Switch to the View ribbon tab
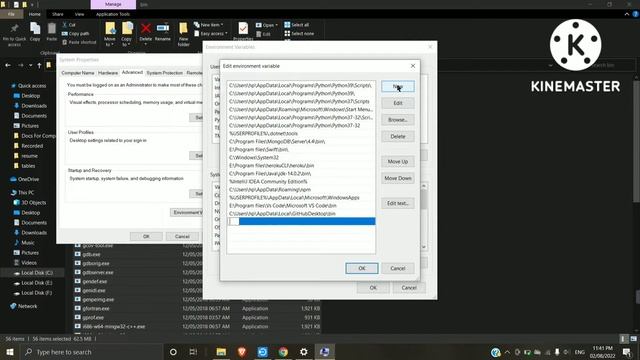640x360 pixels. [x=79, y=14]
